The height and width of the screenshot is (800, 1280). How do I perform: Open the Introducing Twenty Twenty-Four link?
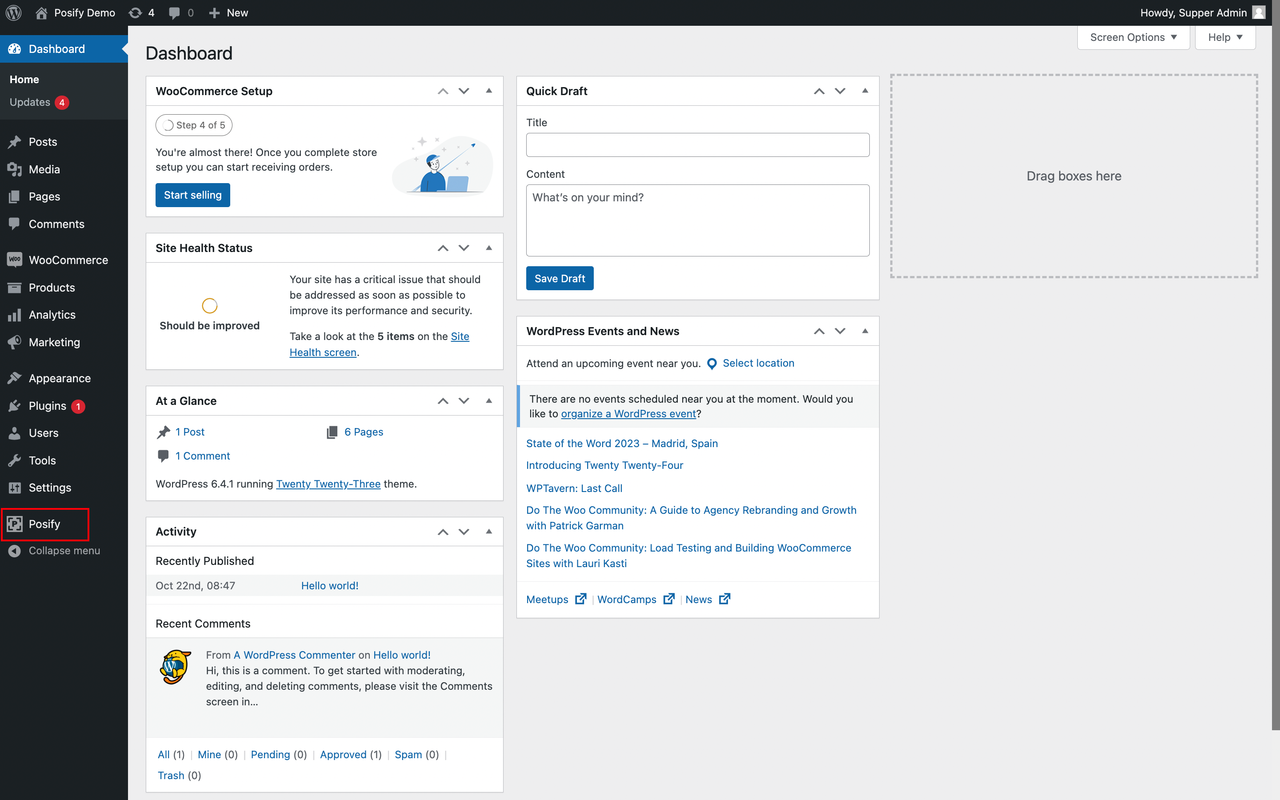coord(605,466)
